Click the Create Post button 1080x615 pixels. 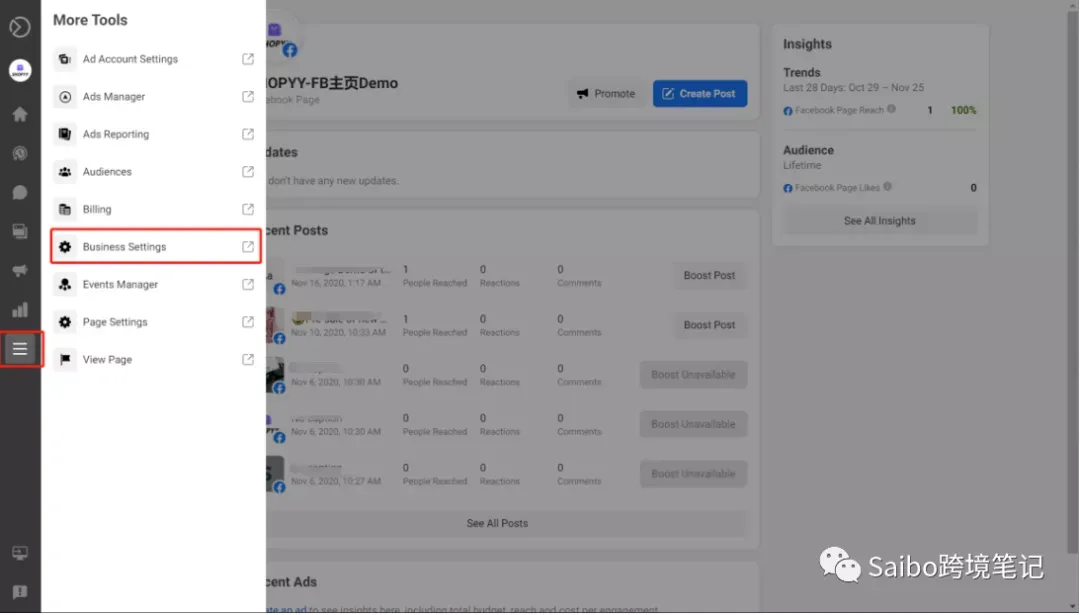(x=700, y=94)
